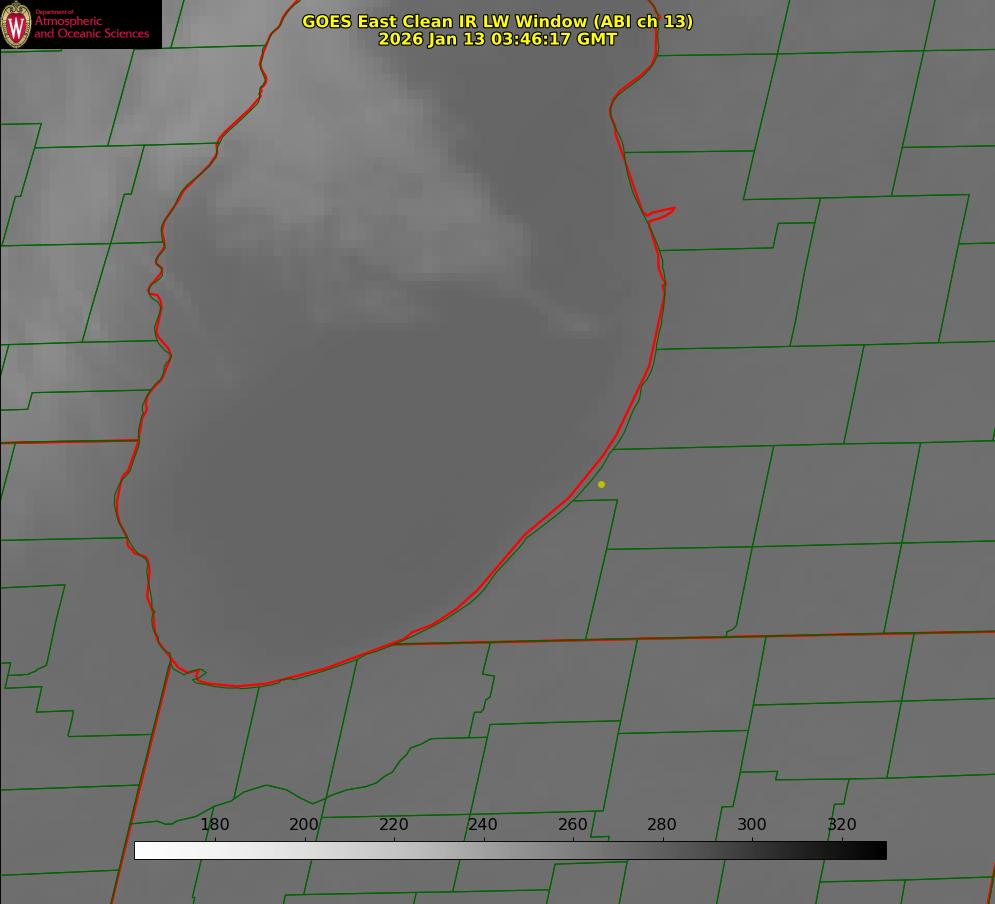The image size is (995, 904).
Task: Click the middle of the grayscale colorbar
Action: (x=510, y=850)
